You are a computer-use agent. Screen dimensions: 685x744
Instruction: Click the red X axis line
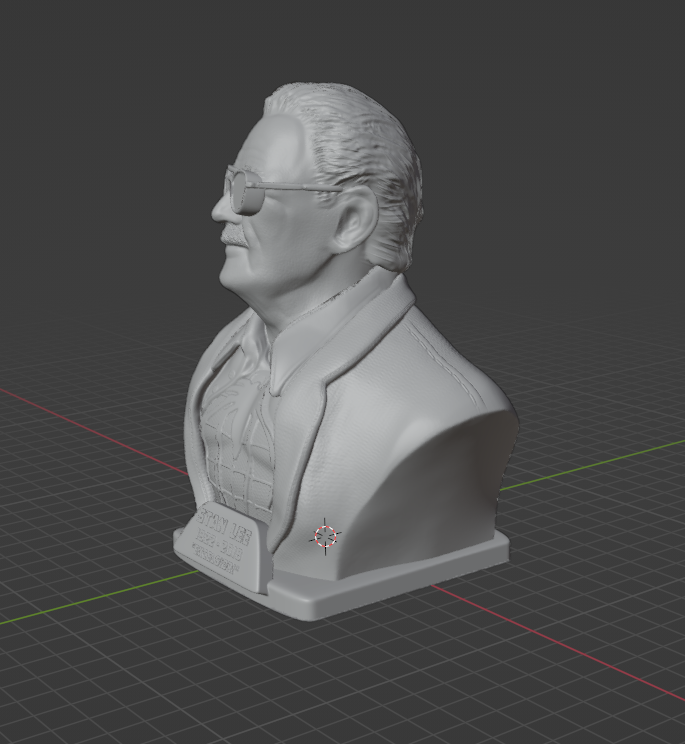tap(580, 650)
